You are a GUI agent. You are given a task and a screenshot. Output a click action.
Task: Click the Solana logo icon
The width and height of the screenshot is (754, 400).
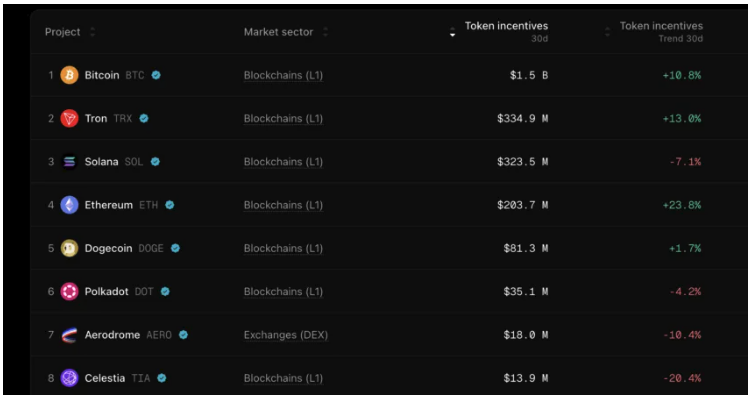69,162
